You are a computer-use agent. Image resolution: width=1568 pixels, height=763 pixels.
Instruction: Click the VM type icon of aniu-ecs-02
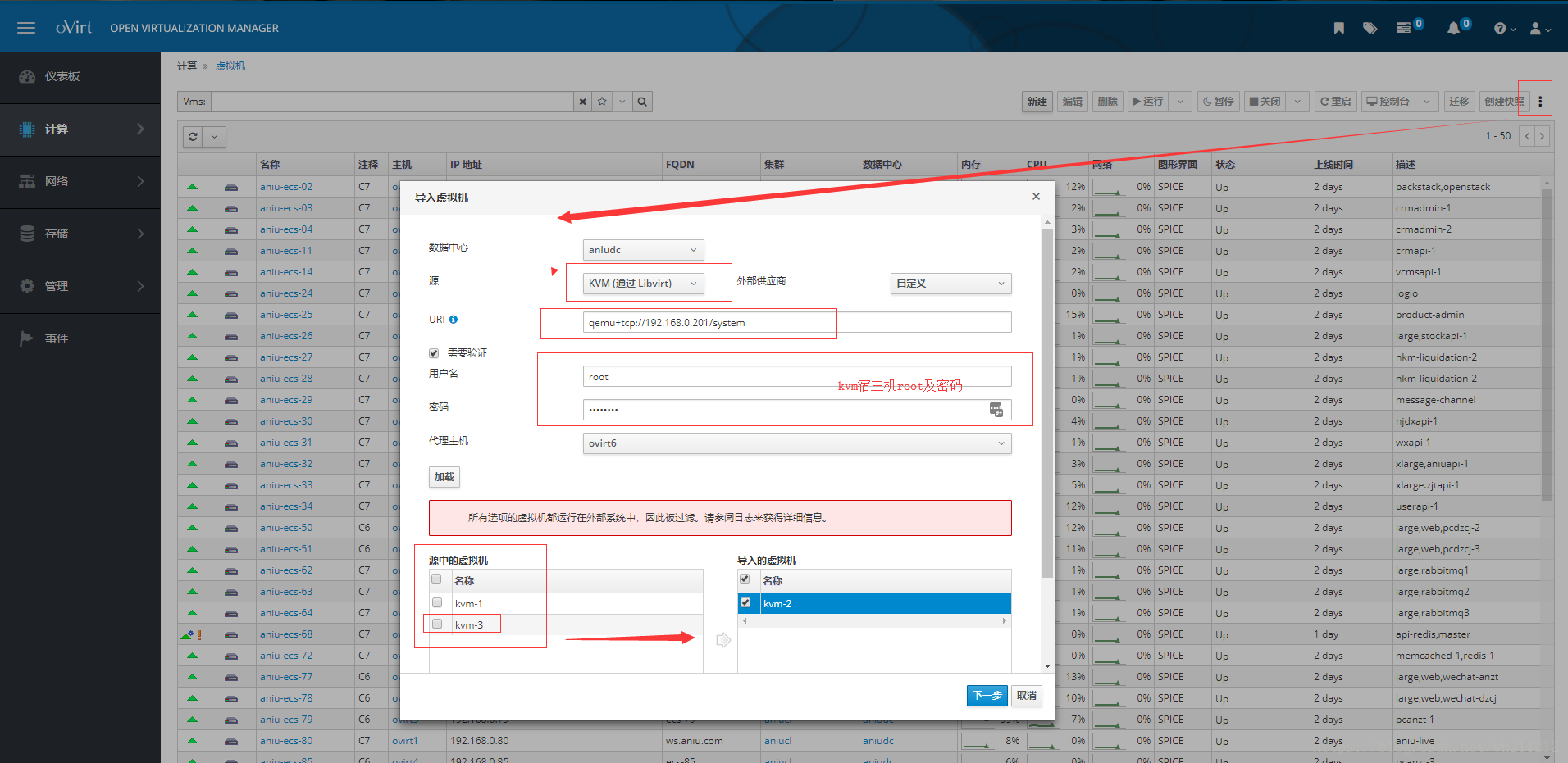[x=231, y=188]
